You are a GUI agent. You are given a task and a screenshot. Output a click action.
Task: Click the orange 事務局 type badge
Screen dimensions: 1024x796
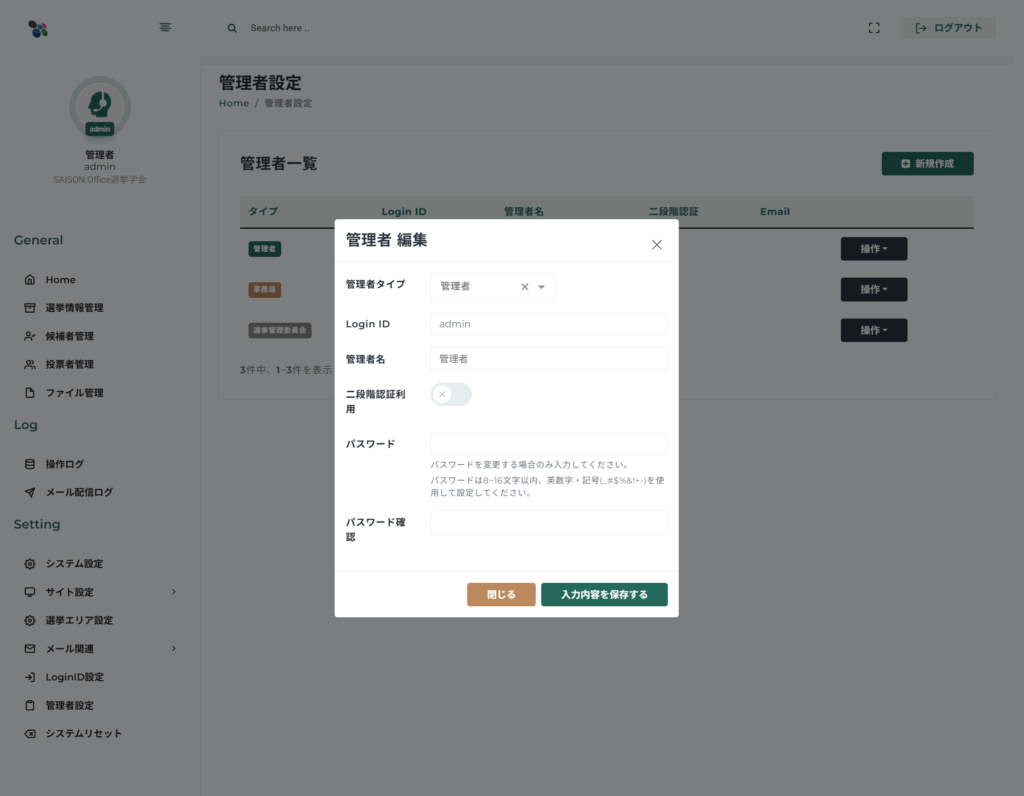pos(264,289)
